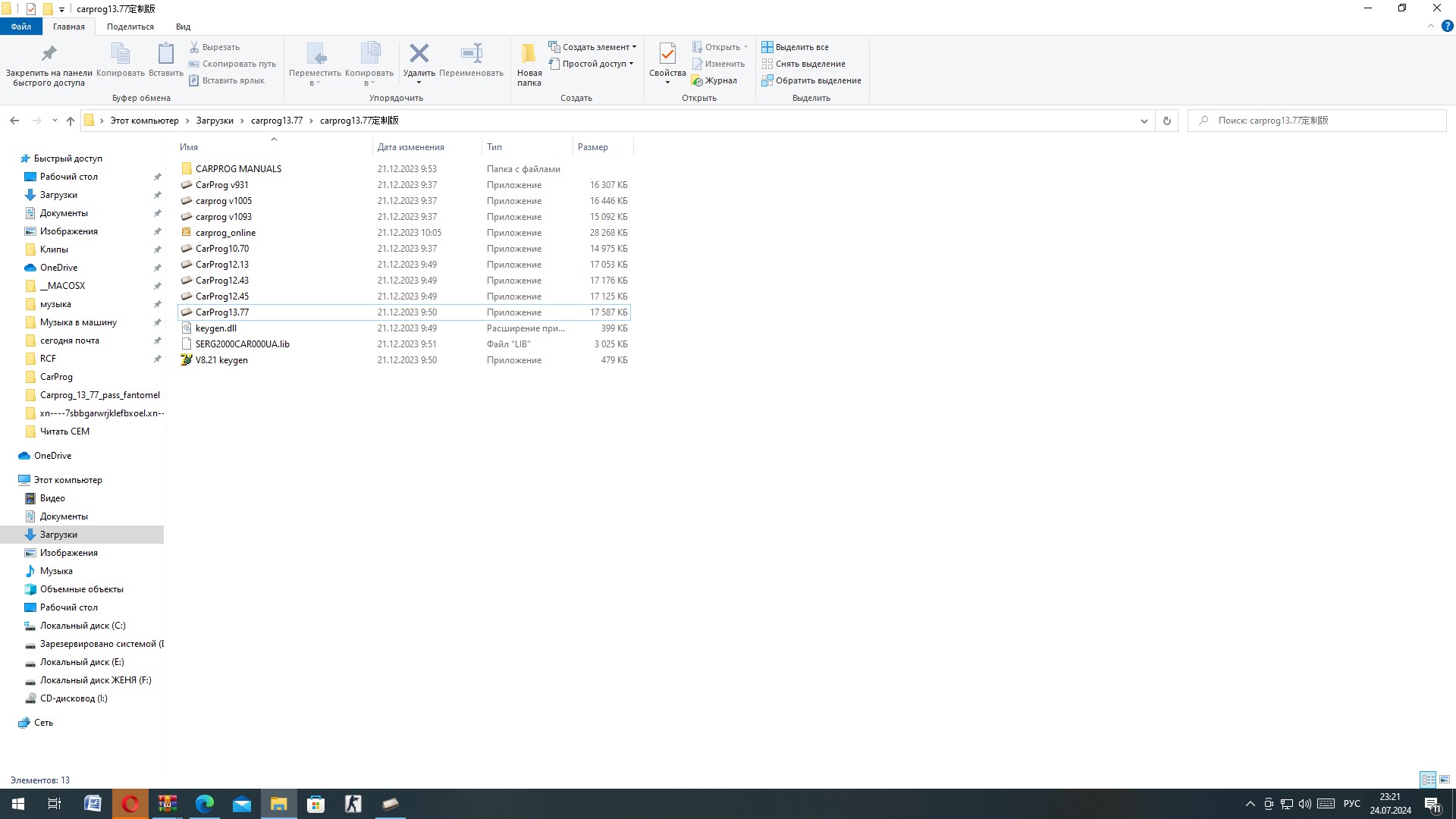Collapse the ribbon with the chevron arrow

click(x=1430, y=27)
